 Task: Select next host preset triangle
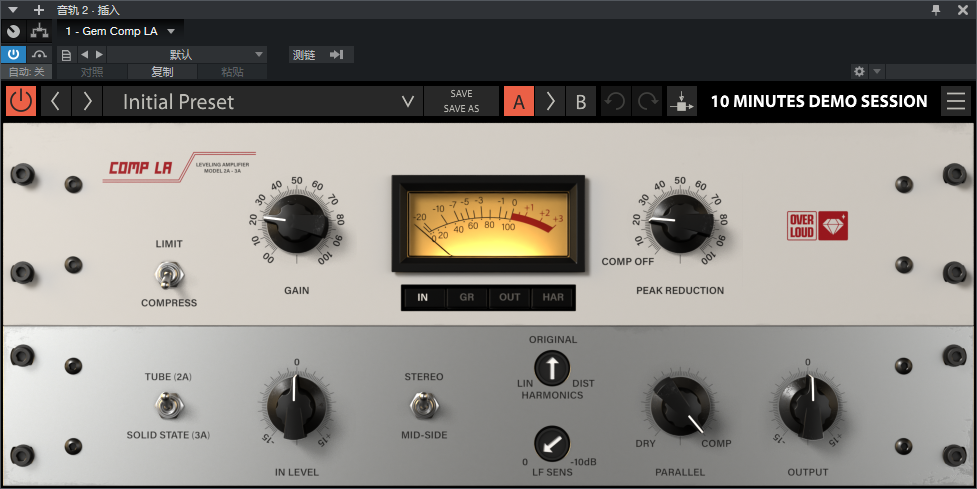coord(99,55)
